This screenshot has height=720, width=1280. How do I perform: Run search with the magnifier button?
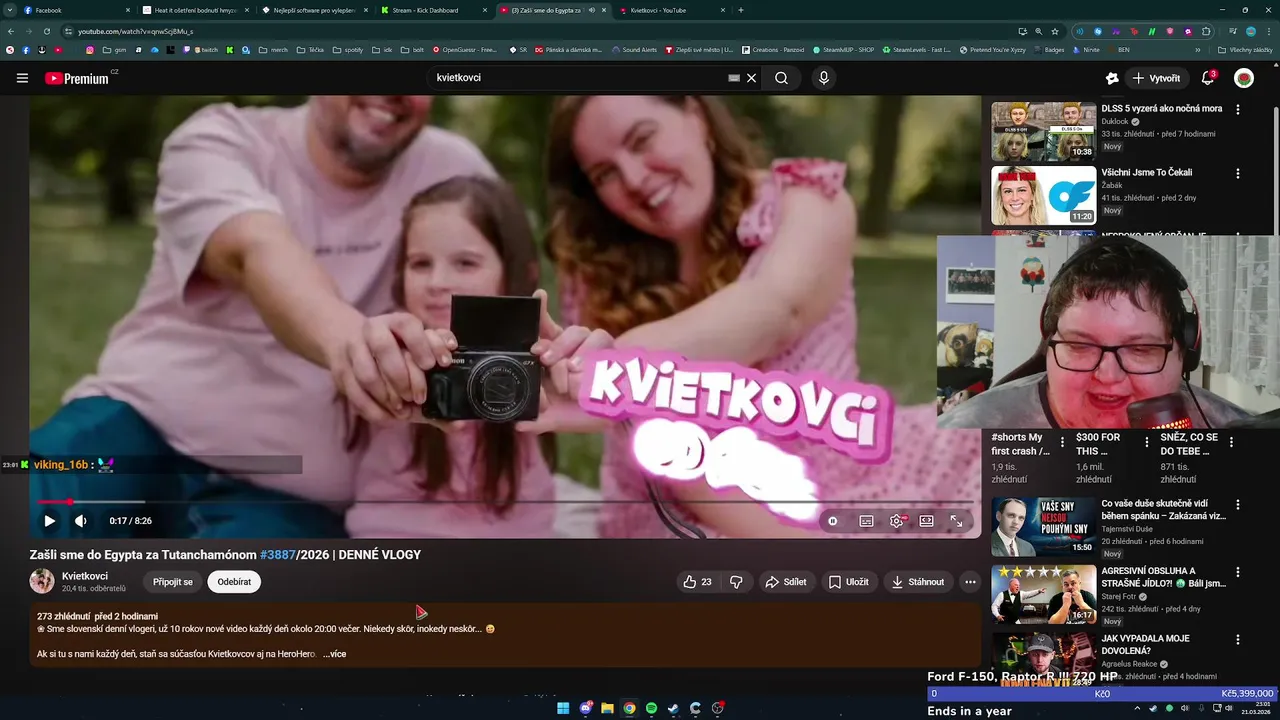[781, 78]
